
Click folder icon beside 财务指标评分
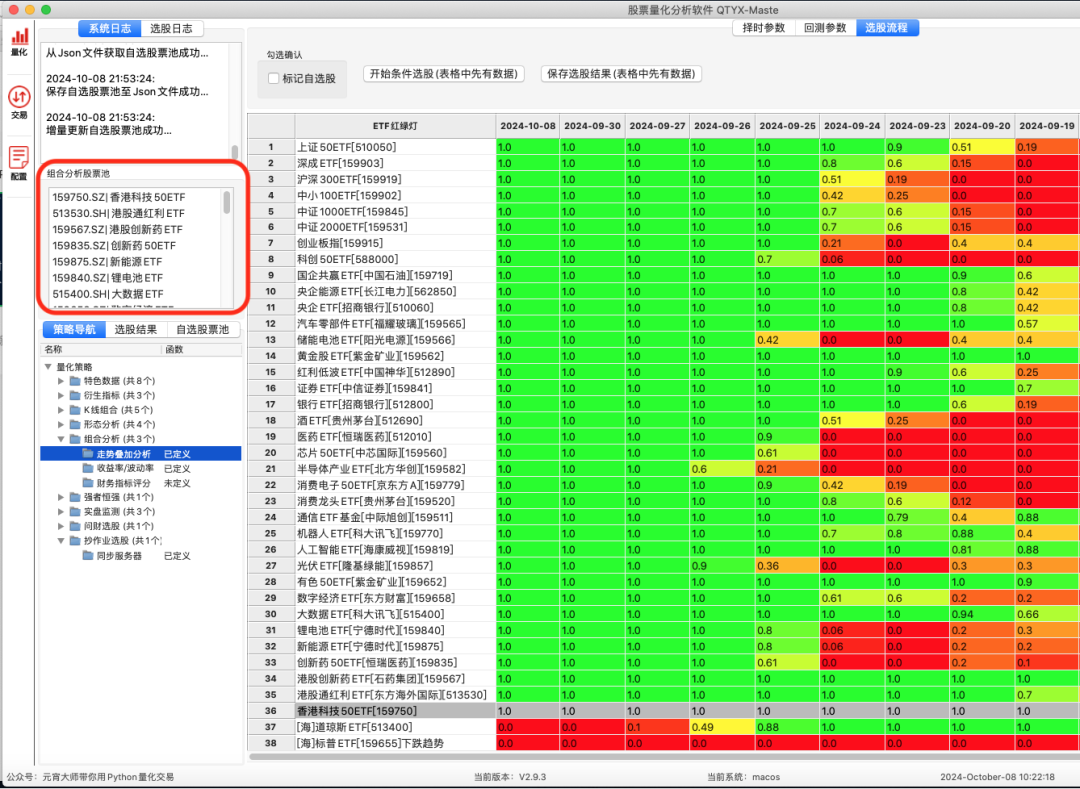pos(87,483)
